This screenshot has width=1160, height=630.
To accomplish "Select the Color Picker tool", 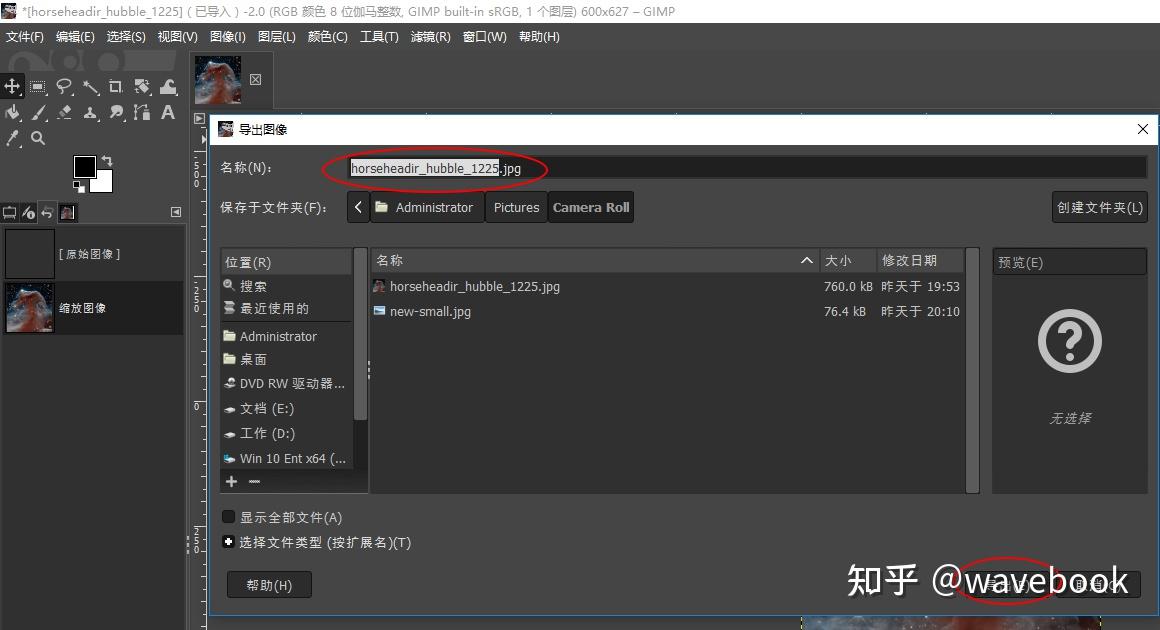I will [x=13, y=138].
